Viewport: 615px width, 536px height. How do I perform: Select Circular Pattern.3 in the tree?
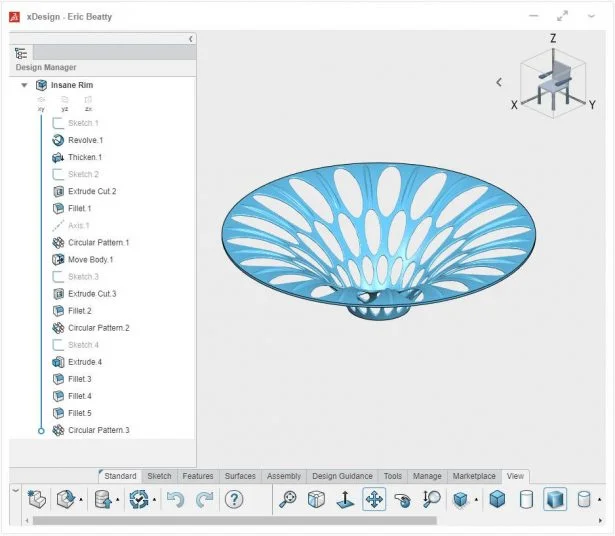pos(98,430)
